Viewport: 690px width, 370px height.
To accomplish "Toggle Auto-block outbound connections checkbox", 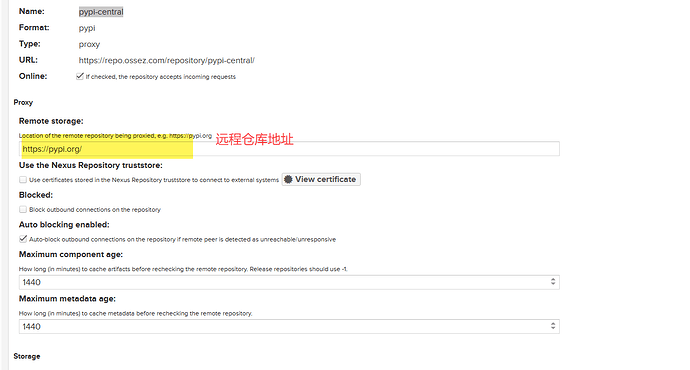I will (x=23, y=239).
